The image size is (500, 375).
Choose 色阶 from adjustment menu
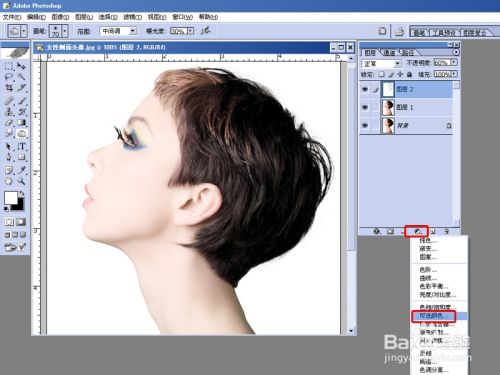428,270
